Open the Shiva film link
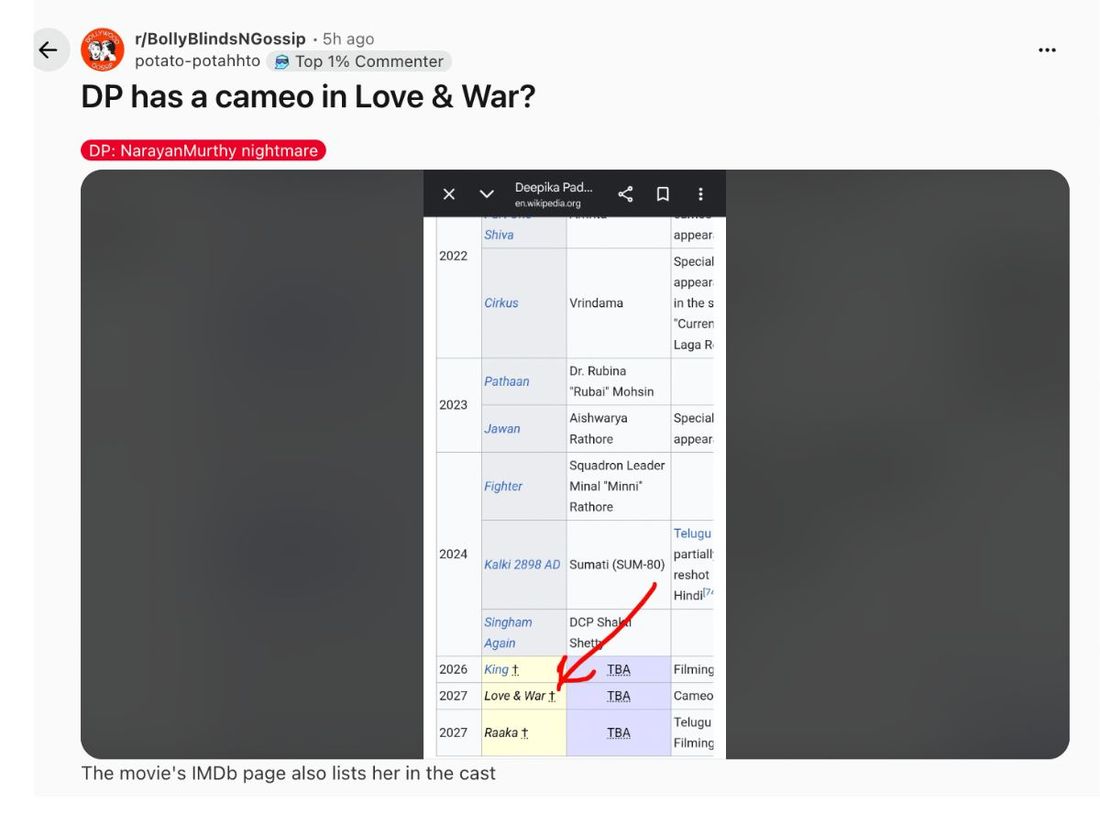 (x=499, y=235)
